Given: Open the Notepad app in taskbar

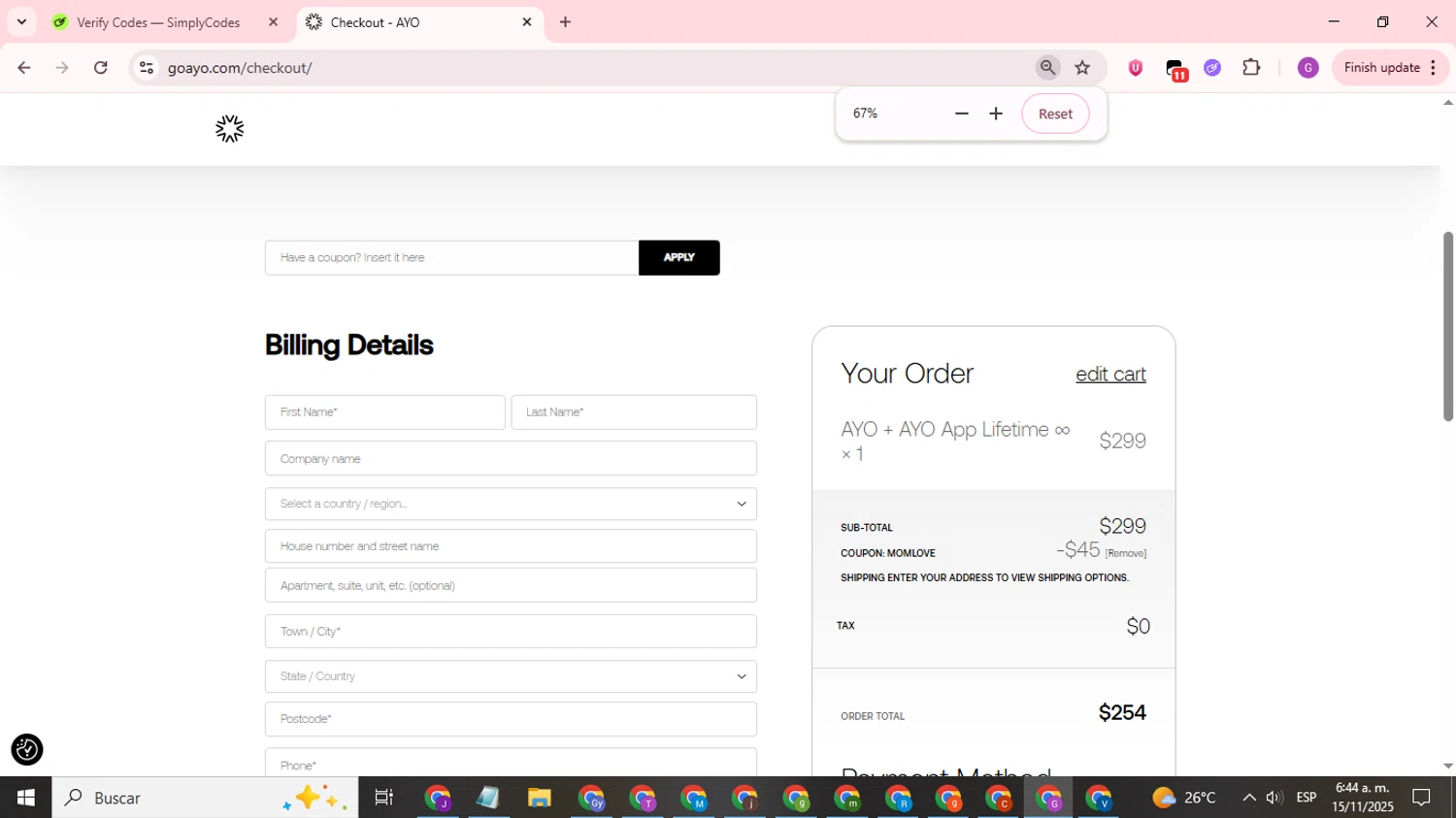Looking at the screenshot, I should point(488,798).
